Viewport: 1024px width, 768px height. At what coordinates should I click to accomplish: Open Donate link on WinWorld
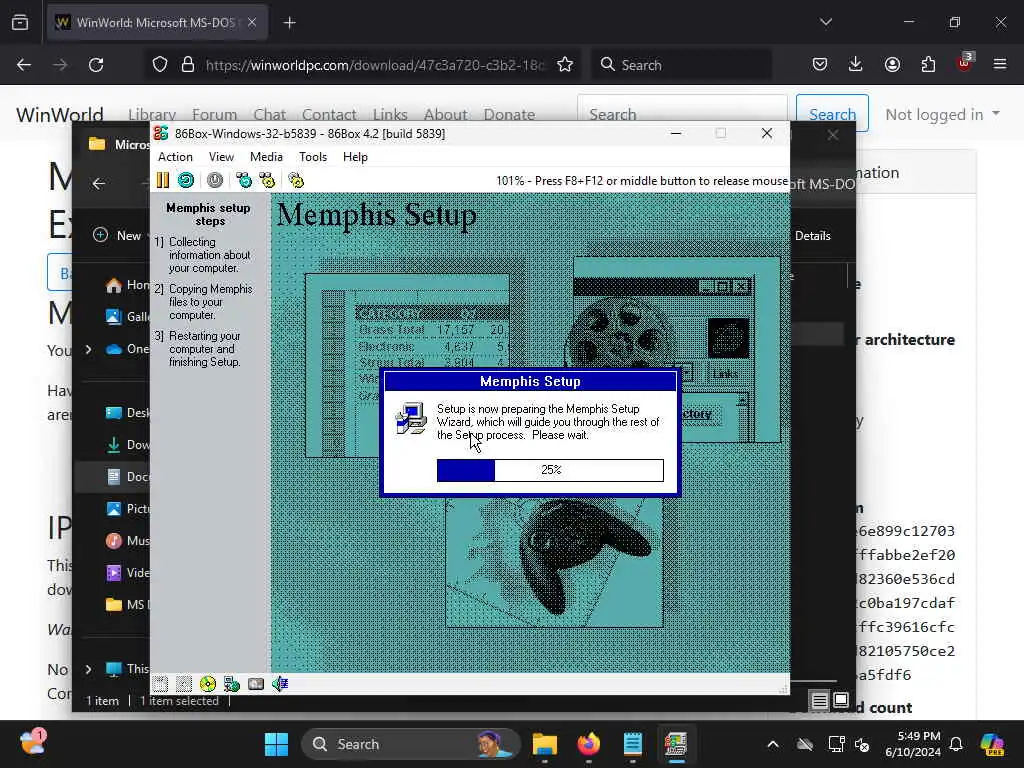pyautogui.click(x=509, y=114)
